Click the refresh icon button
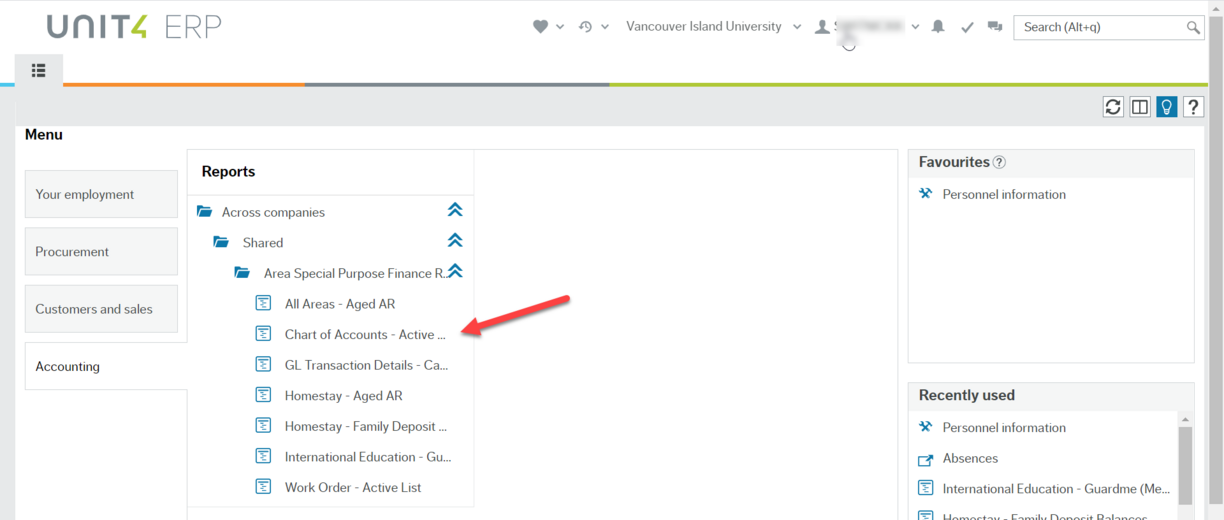The width and height of the screenshot is (1224, 520). (1113, 107)
